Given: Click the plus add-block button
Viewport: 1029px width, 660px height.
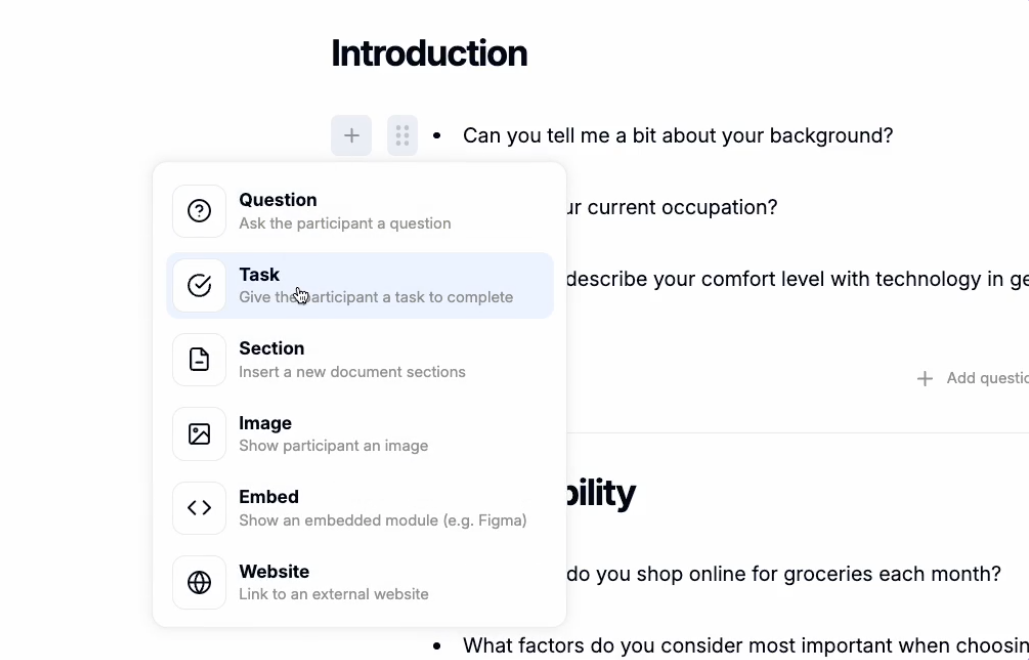Looking at the screenshot, I should (351, 136).
